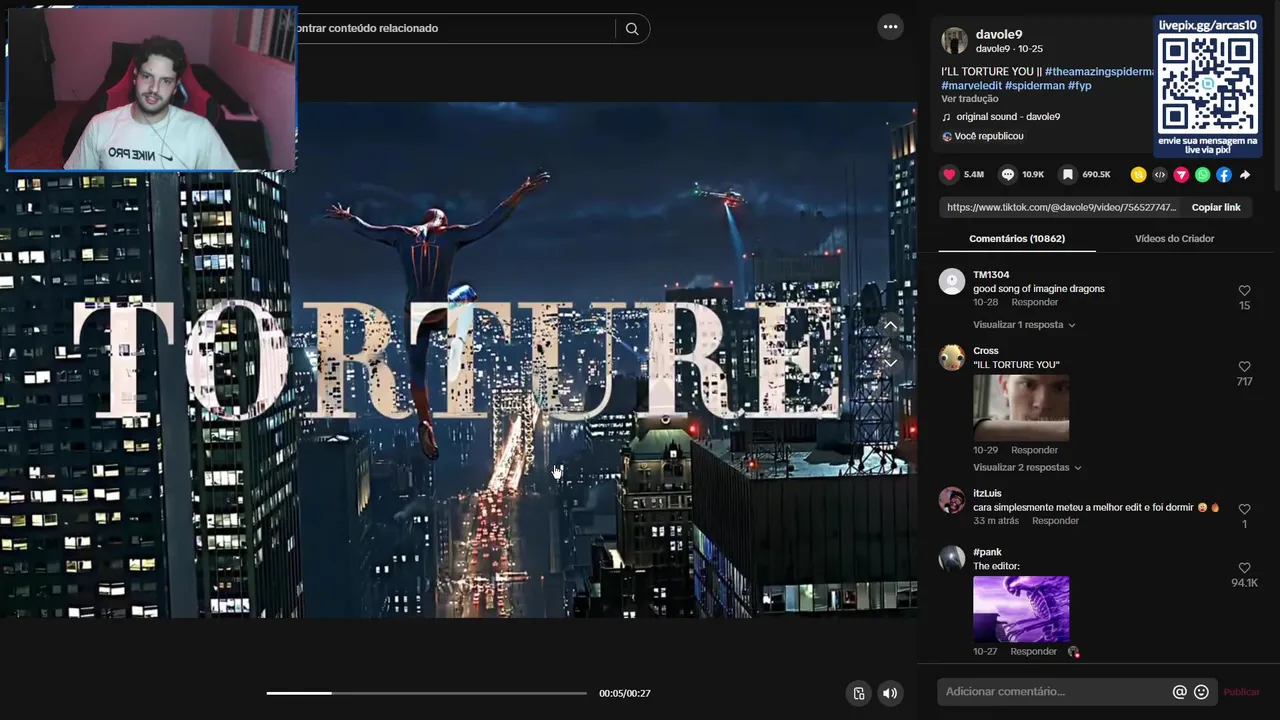Go to previous video with up chevron
Image resolution: width=1280 pixels, height=720 pixels.
coord(890,326)
